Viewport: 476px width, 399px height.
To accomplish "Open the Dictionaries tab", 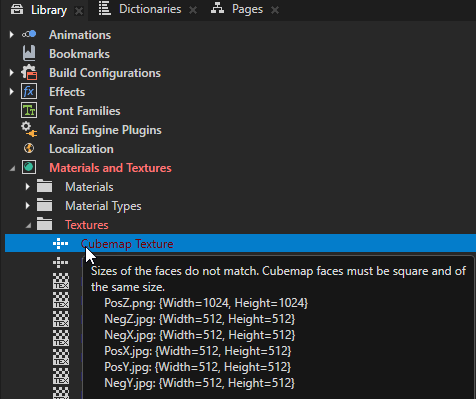I will (150, 9).
